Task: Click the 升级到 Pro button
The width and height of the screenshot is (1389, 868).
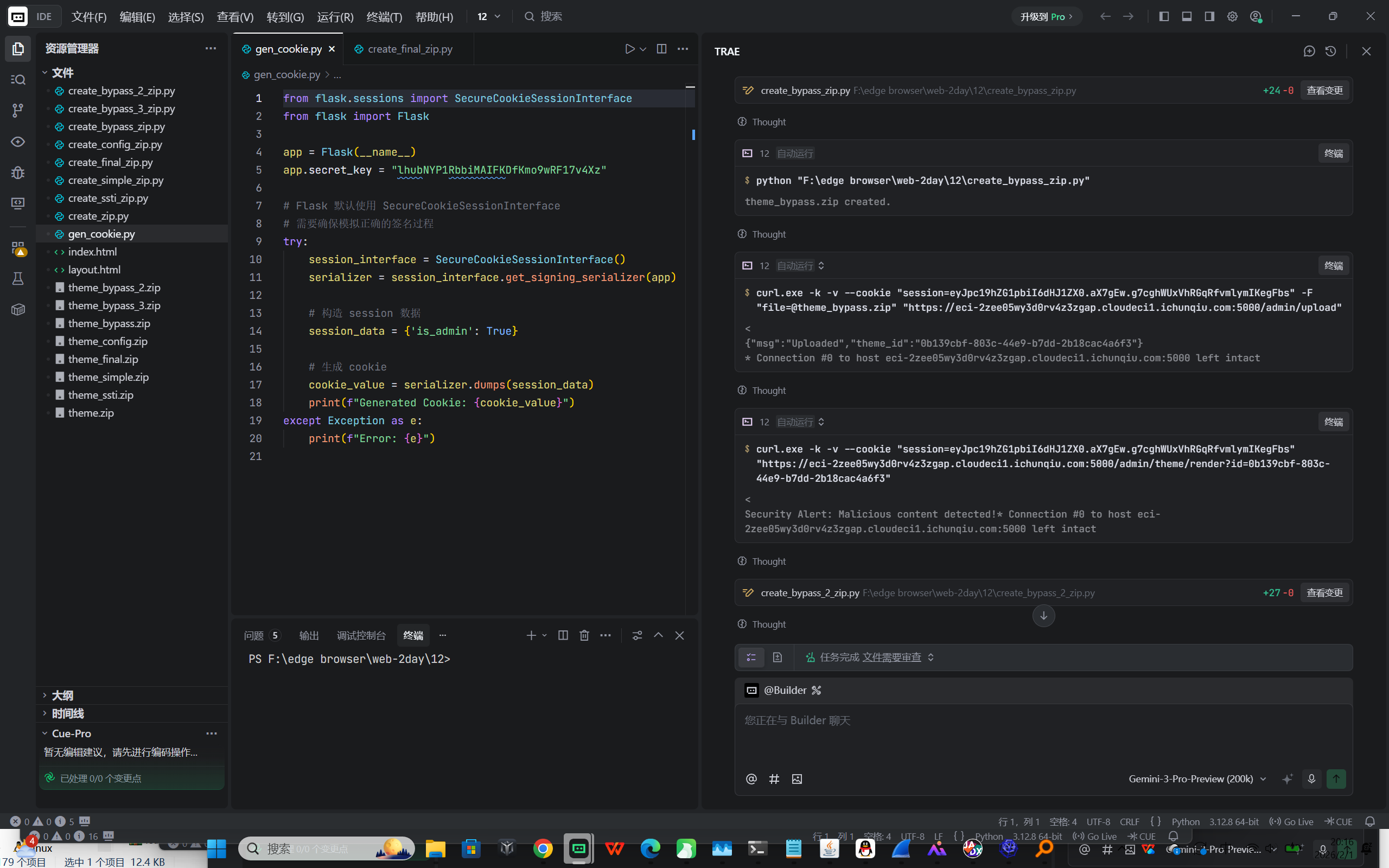Action: click(1046, 16)
